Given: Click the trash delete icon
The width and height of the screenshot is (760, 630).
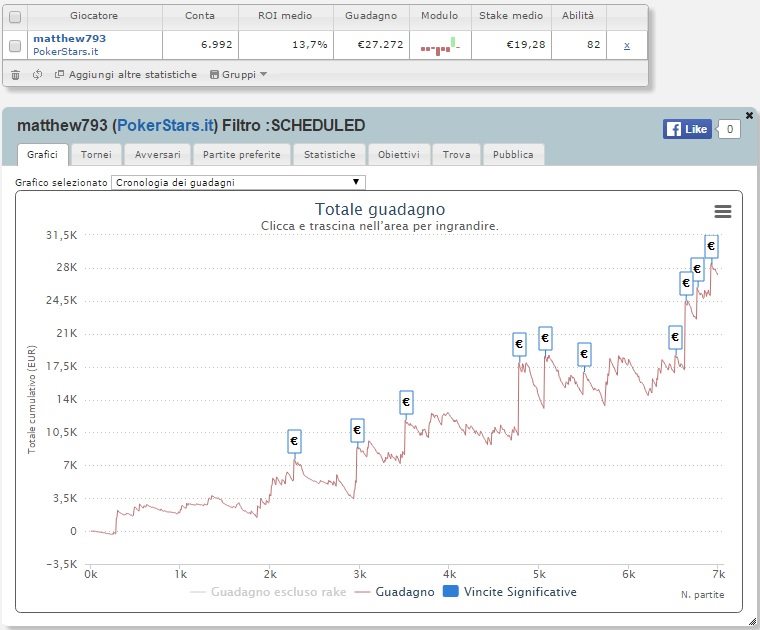Looking at the screenshot, I should click(16, 75).
